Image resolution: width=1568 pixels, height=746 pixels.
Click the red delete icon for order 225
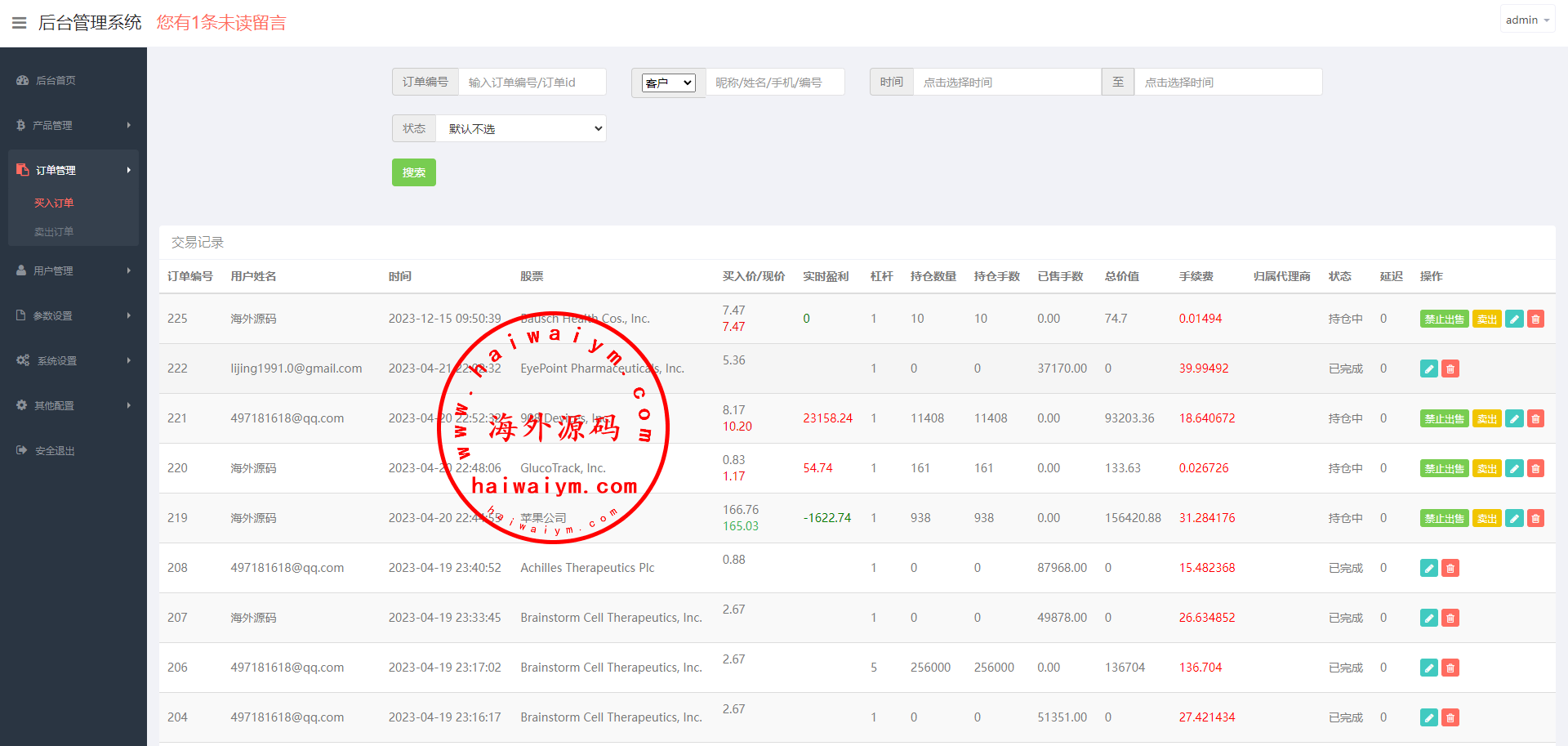pos(1535,319)
